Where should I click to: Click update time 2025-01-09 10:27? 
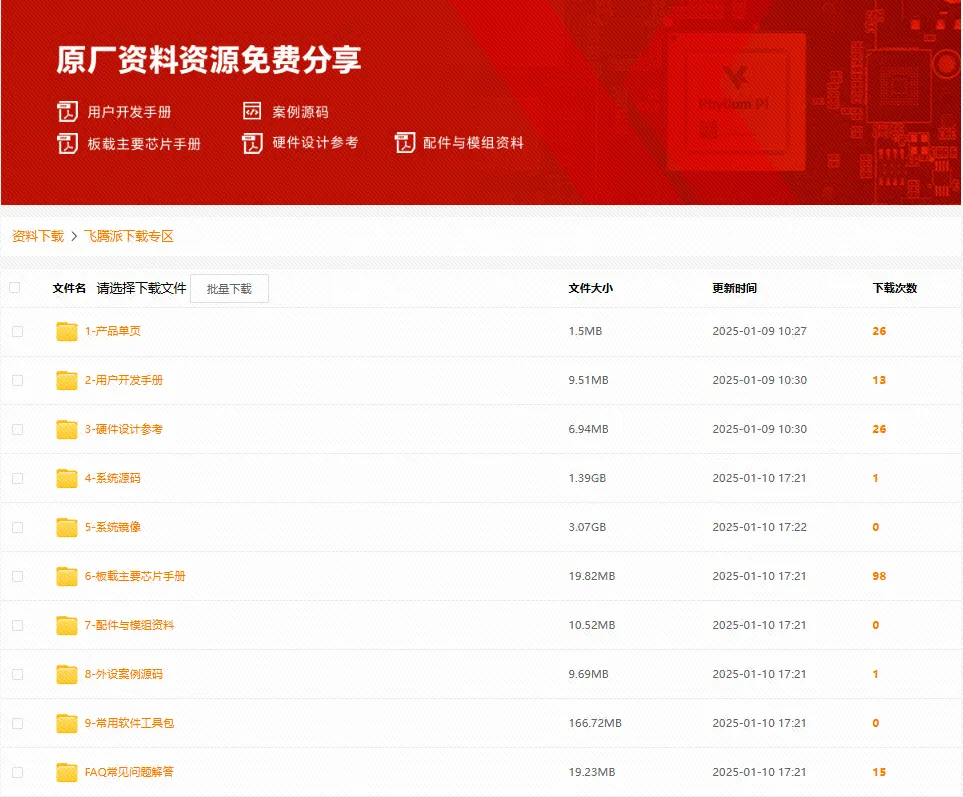pos(759,331)
